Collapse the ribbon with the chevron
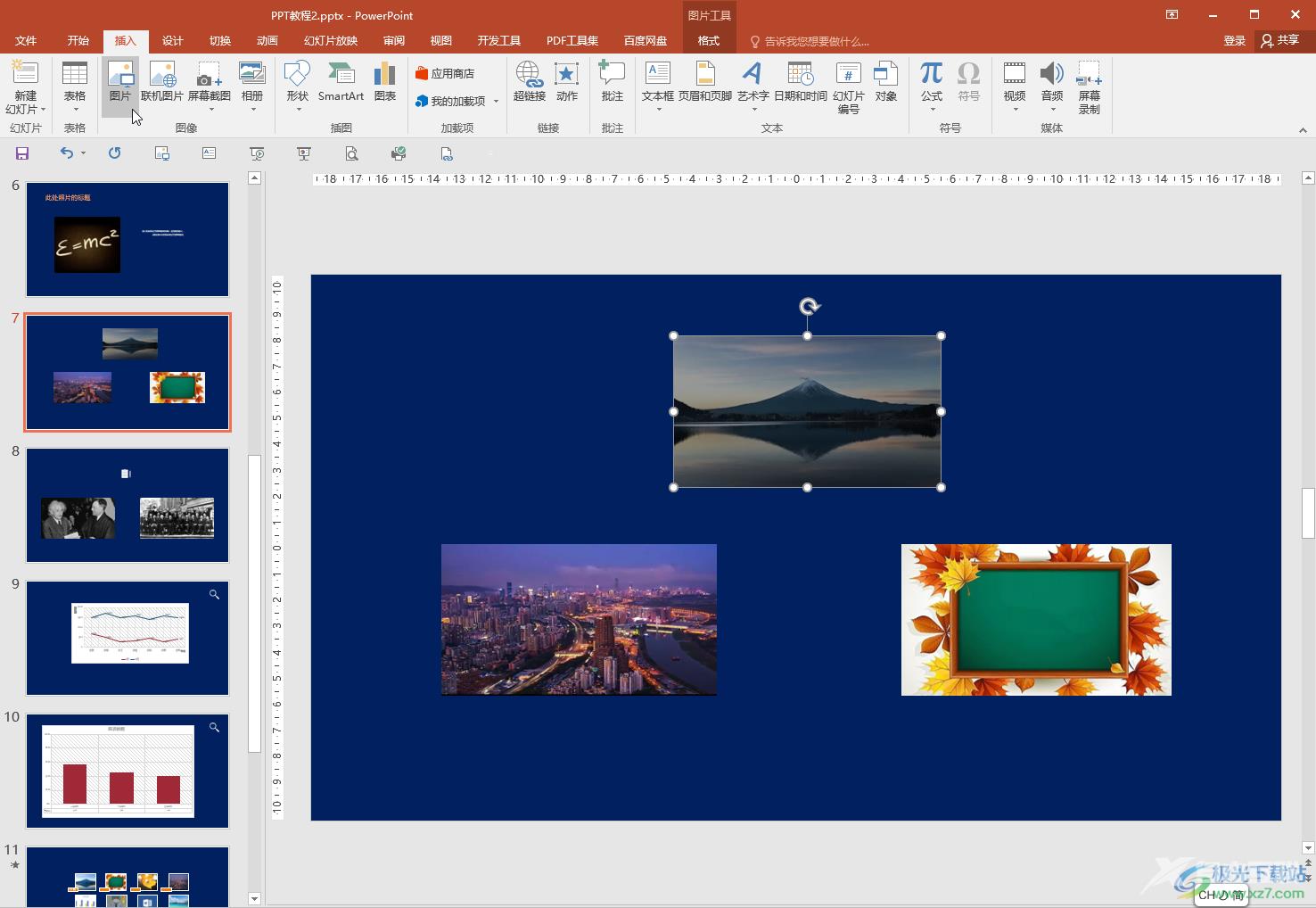 tap(1303, 130)
